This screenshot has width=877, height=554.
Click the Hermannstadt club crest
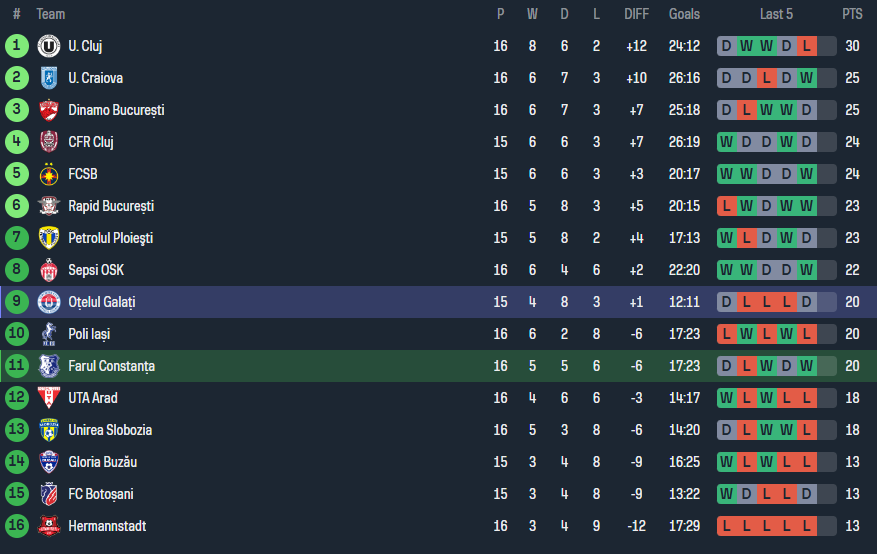48,526
